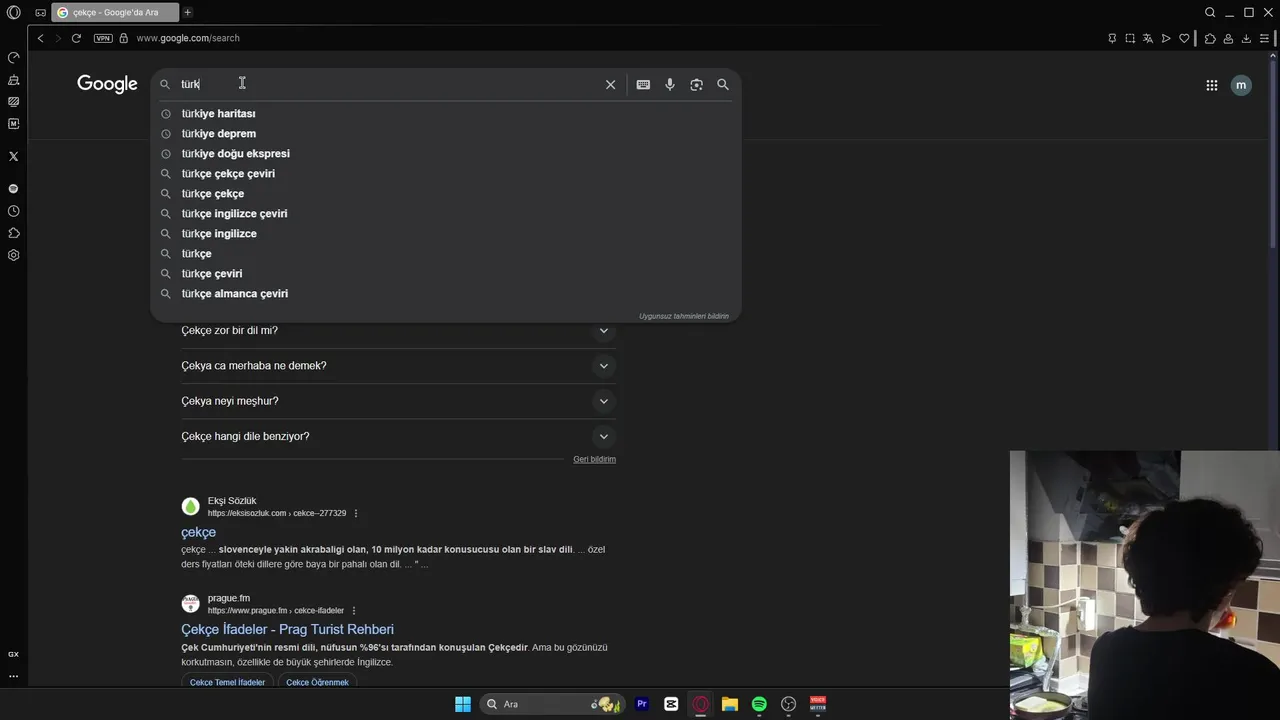Click 'Uygunsuz tahminleri bildirin' link
1280x720 pixels.
[684, 316]
